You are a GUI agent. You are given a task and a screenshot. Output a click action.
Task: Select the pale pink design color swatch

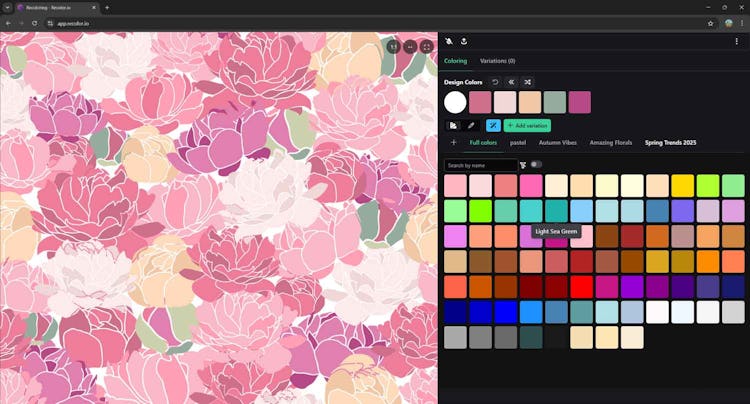[505, 102]
